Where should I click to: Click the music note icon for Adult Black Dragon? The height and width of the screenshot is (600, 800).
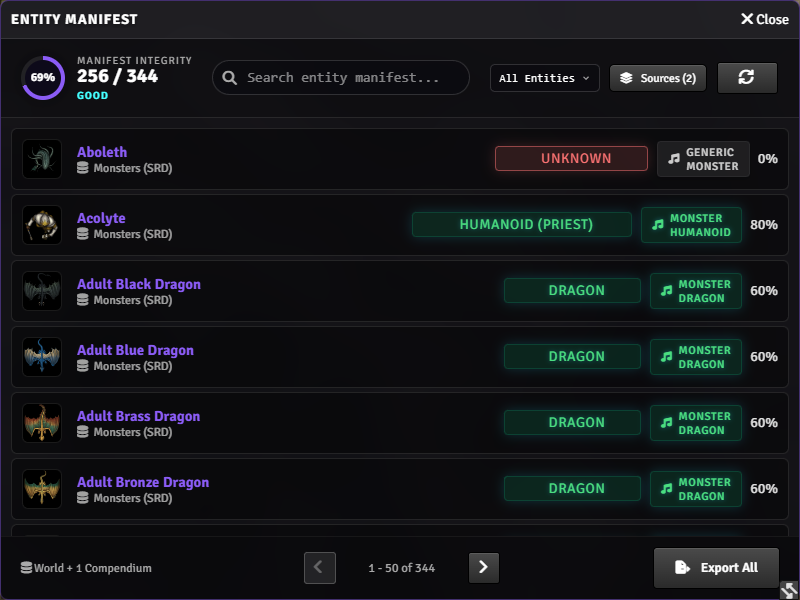click(x=666, y=291)
